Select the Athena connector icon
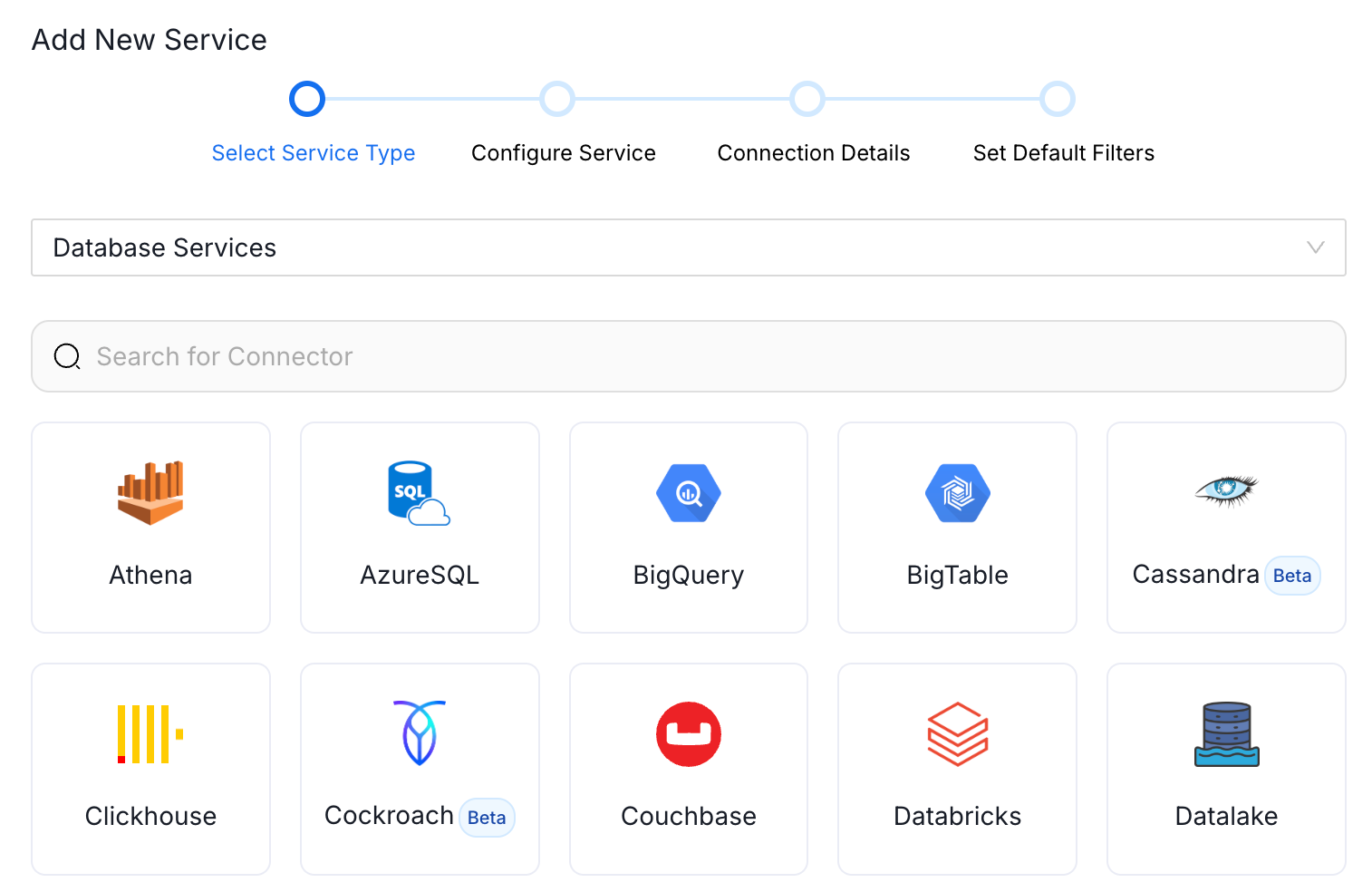The image size is (1372, 892). coord(150,493)
